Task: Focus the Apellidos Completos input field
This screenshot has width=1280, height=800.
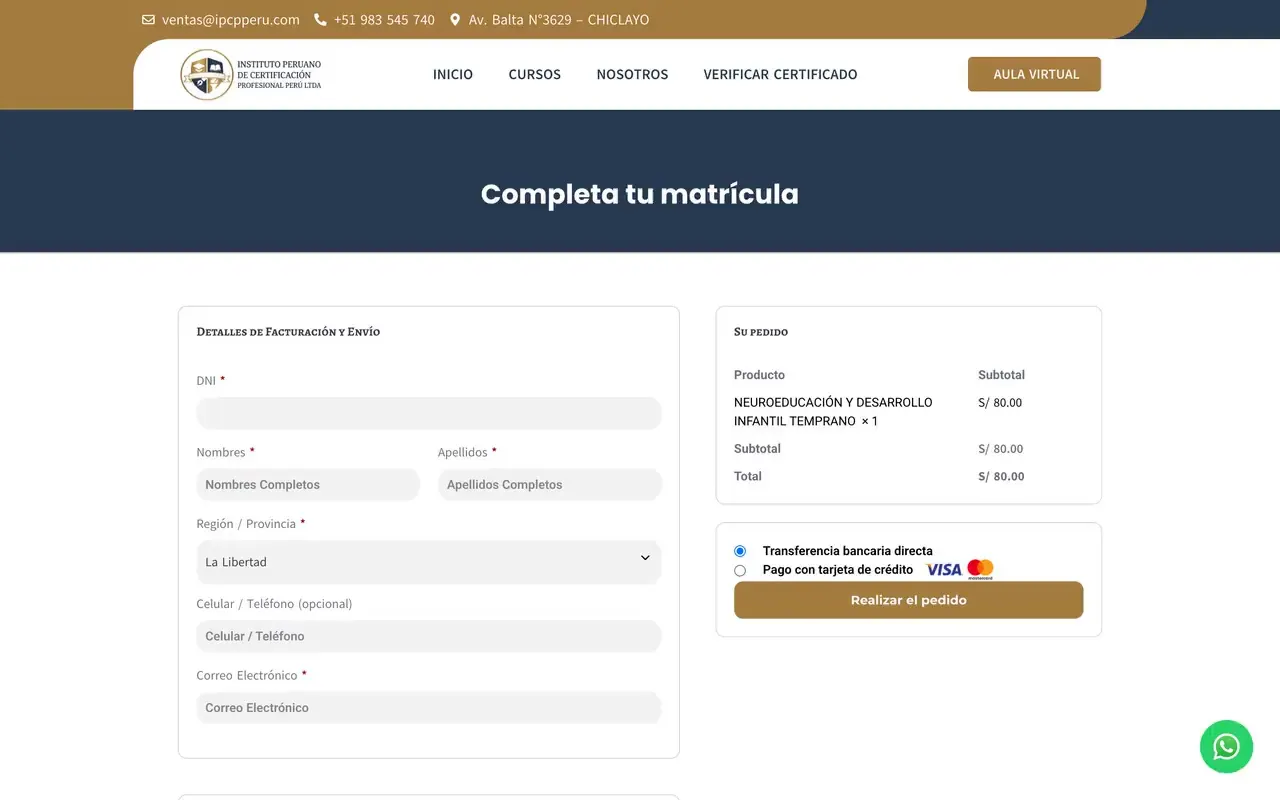Action: (x=550, y=485)
